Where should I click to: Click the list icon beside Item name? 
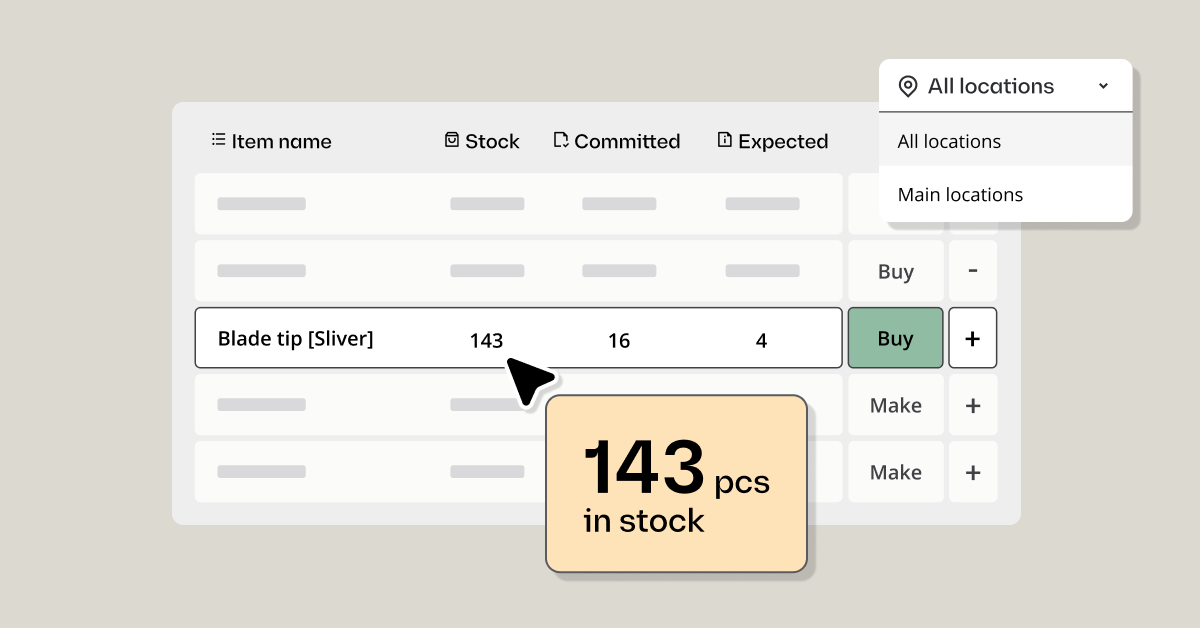pyautogui.click(x=218, y=140)
